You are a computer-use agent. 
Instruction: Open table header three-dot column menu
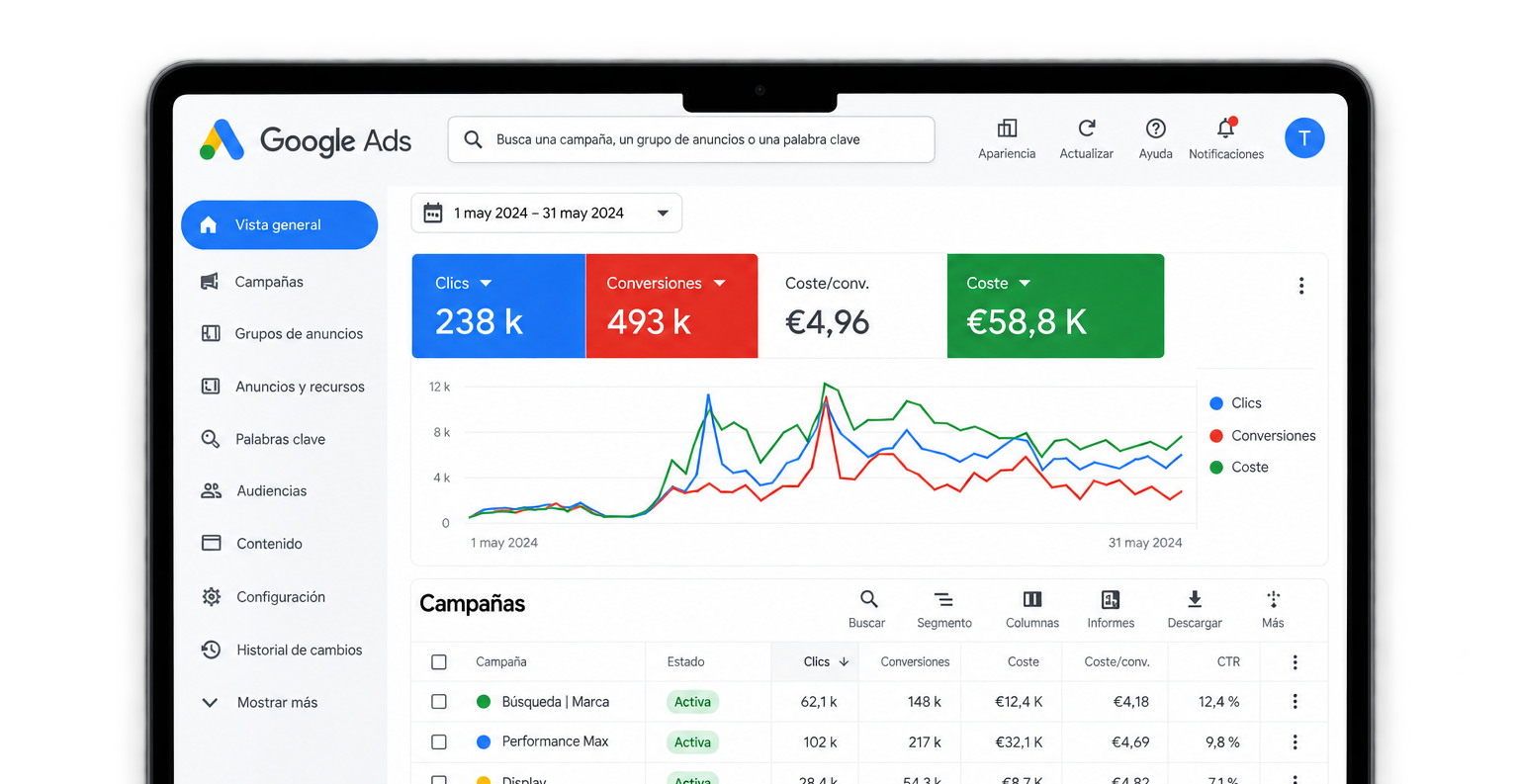[x=1295, y=662]
